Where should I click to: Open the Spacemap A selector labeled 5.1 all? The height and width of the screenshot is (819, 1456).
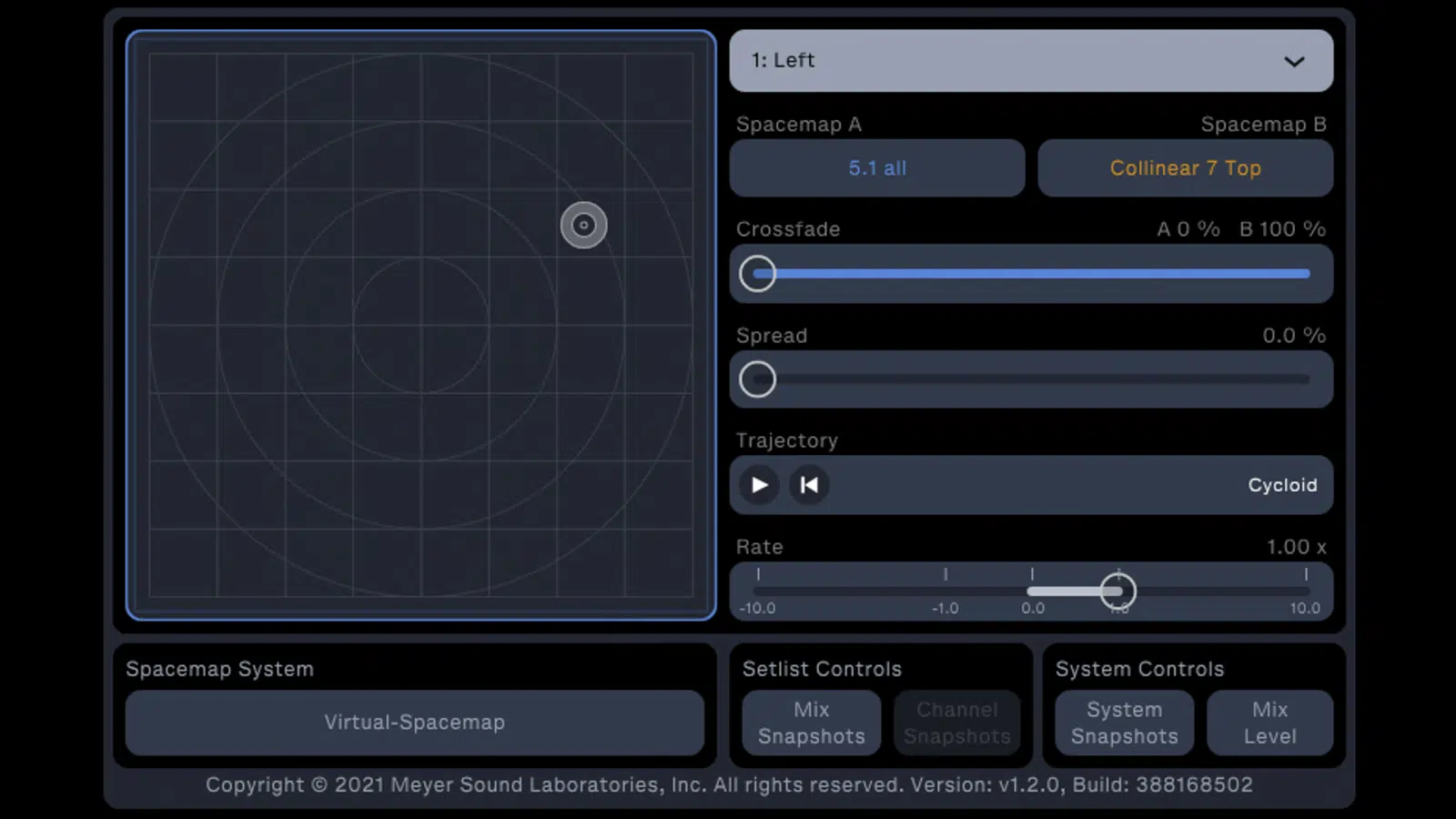click(876, 168)
